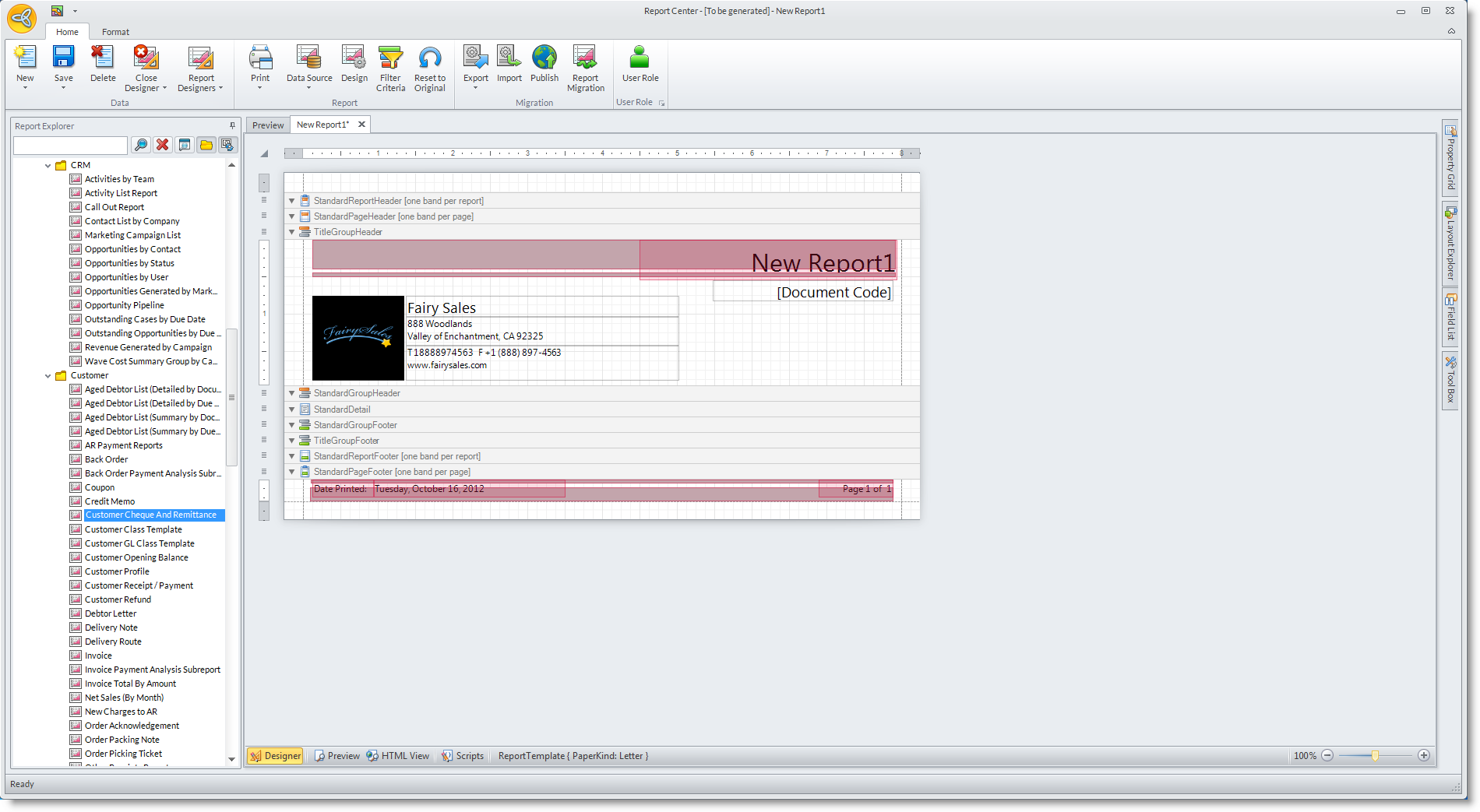Switch to the Preview document tab
Screen dimensions: 1480x812
click(268, 125)
